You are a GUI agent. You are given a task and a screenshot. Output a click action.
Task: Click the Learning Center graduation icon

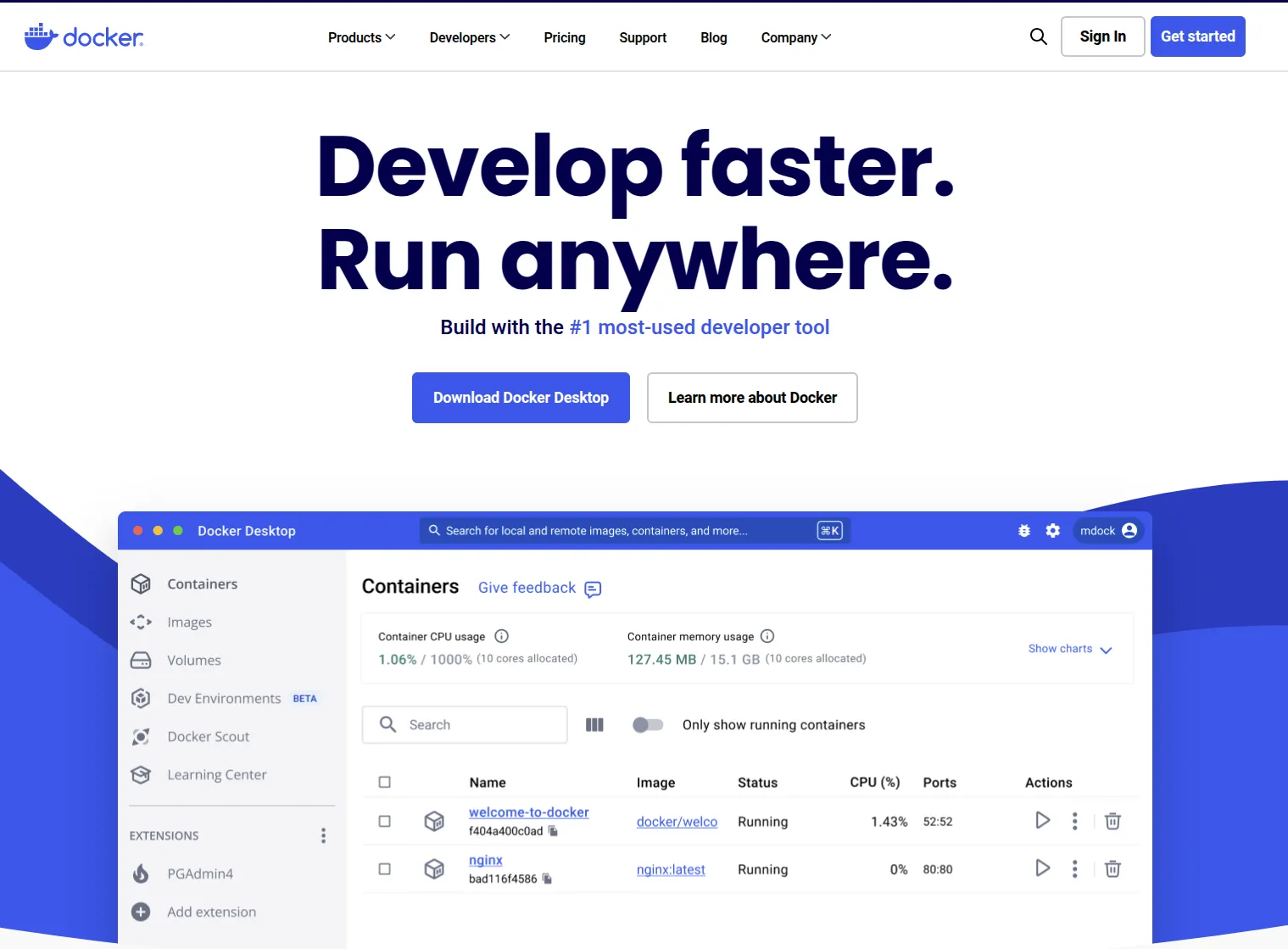point(141,774)
